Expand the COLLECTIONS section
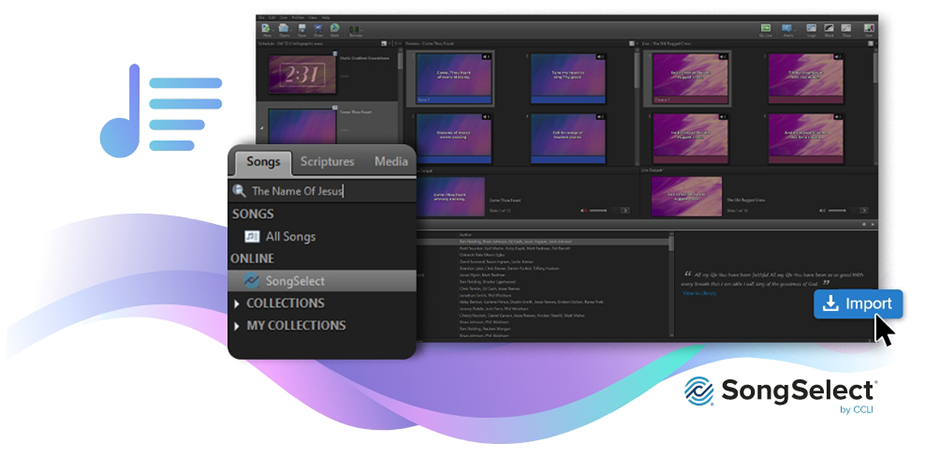 237,304
